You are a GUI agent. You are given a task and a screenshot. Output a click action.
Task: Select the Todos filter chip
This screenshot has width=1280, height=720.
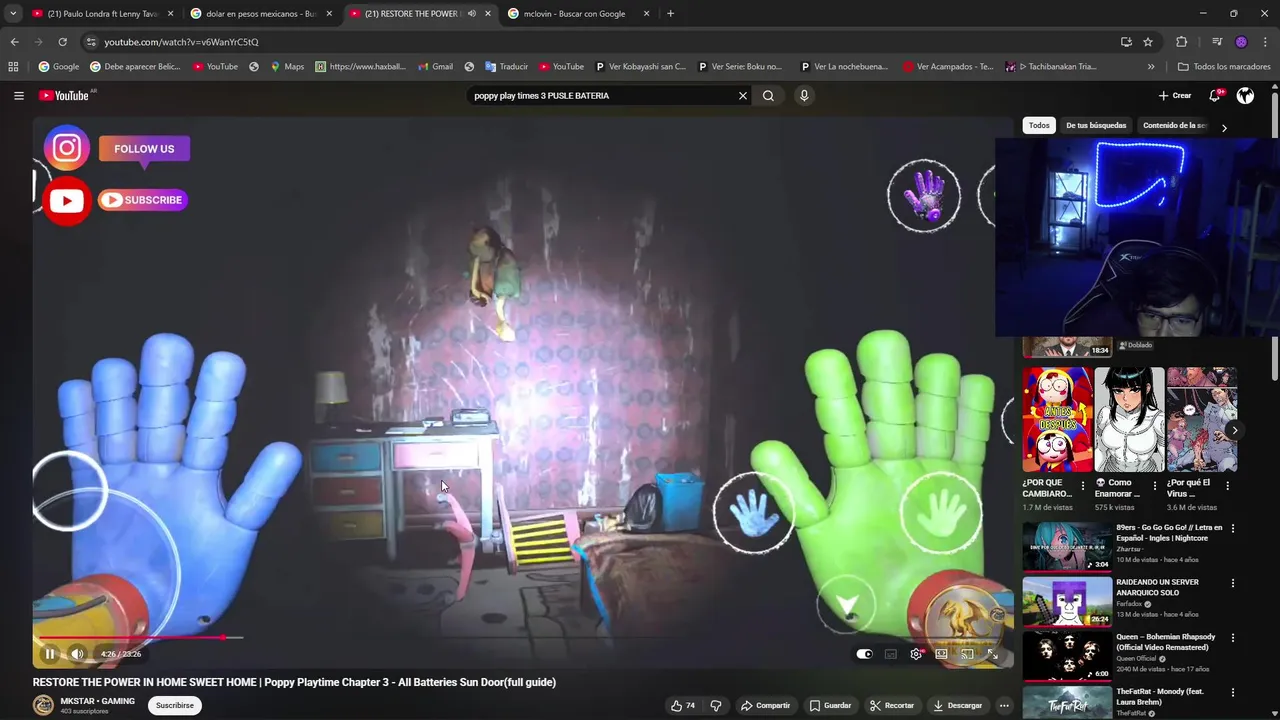(1039, 126)
